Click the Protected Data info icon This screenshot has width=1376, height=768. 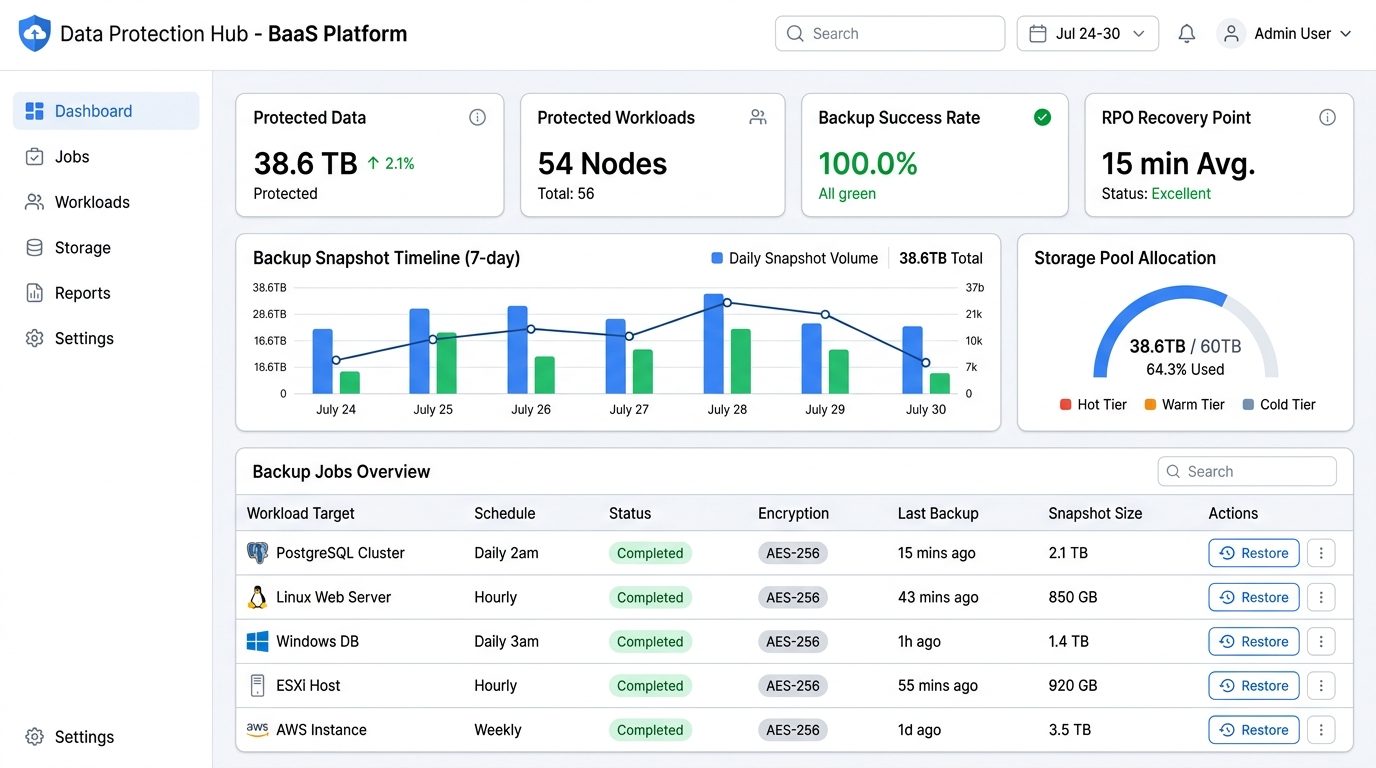point(478,117)
